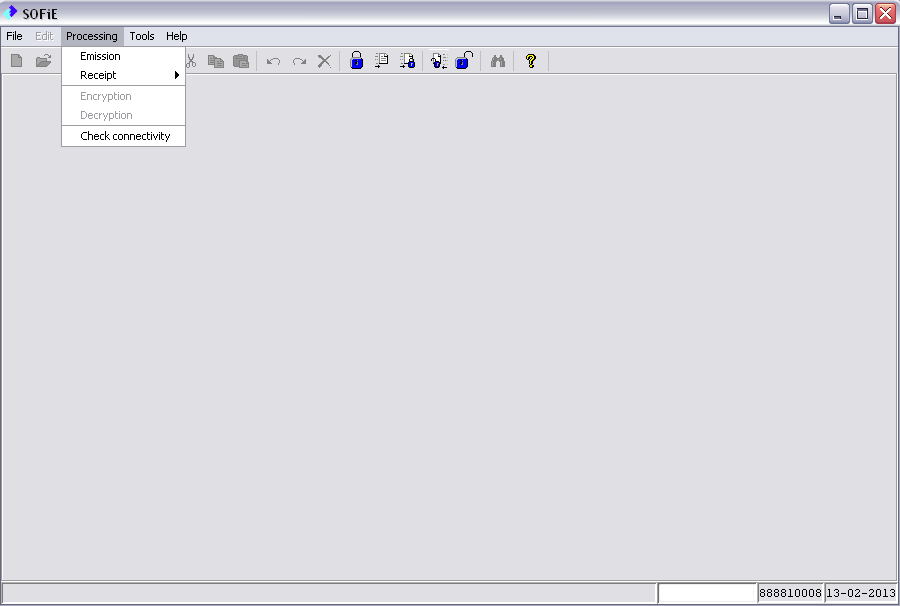Choose Check connectivity menu entry
The height and width of the screenshot is (606, 900).
[125, 136]
